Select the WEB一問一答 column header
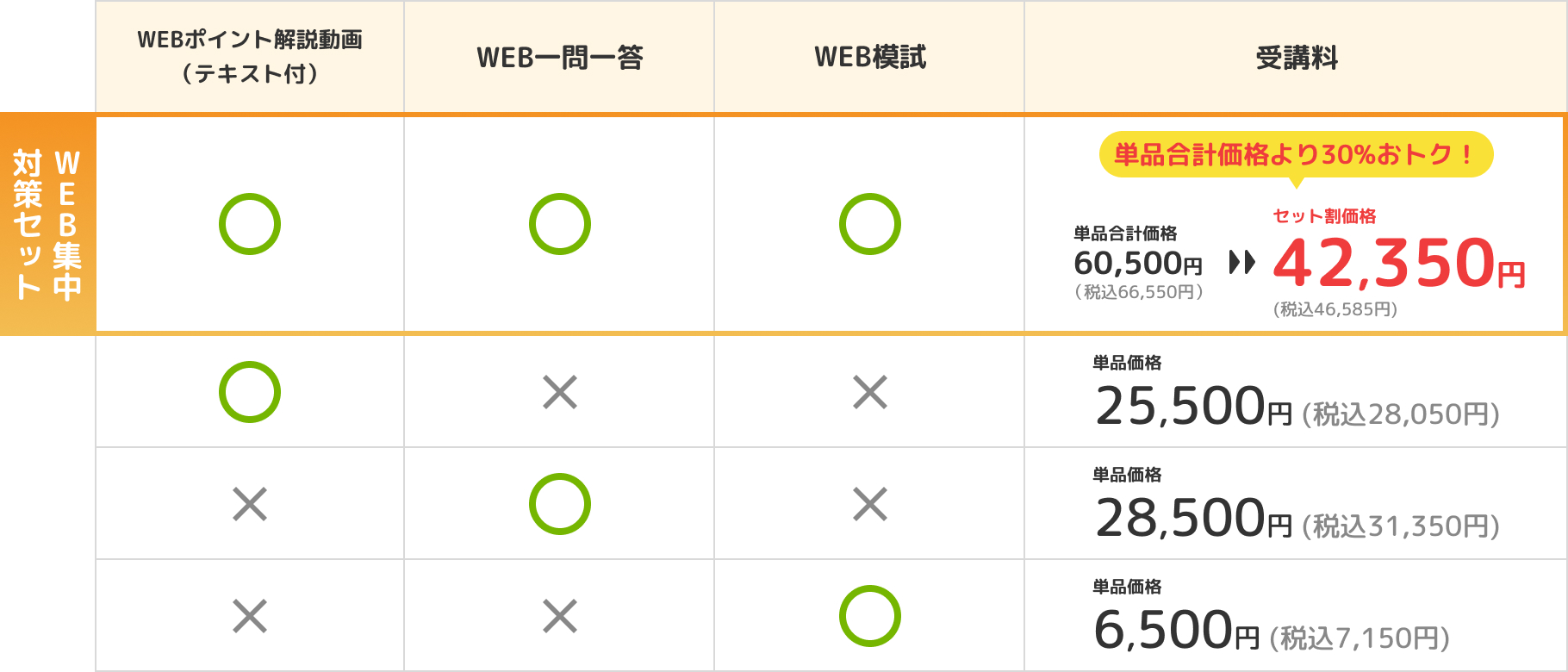1568x672 pixels. (560, 57)
